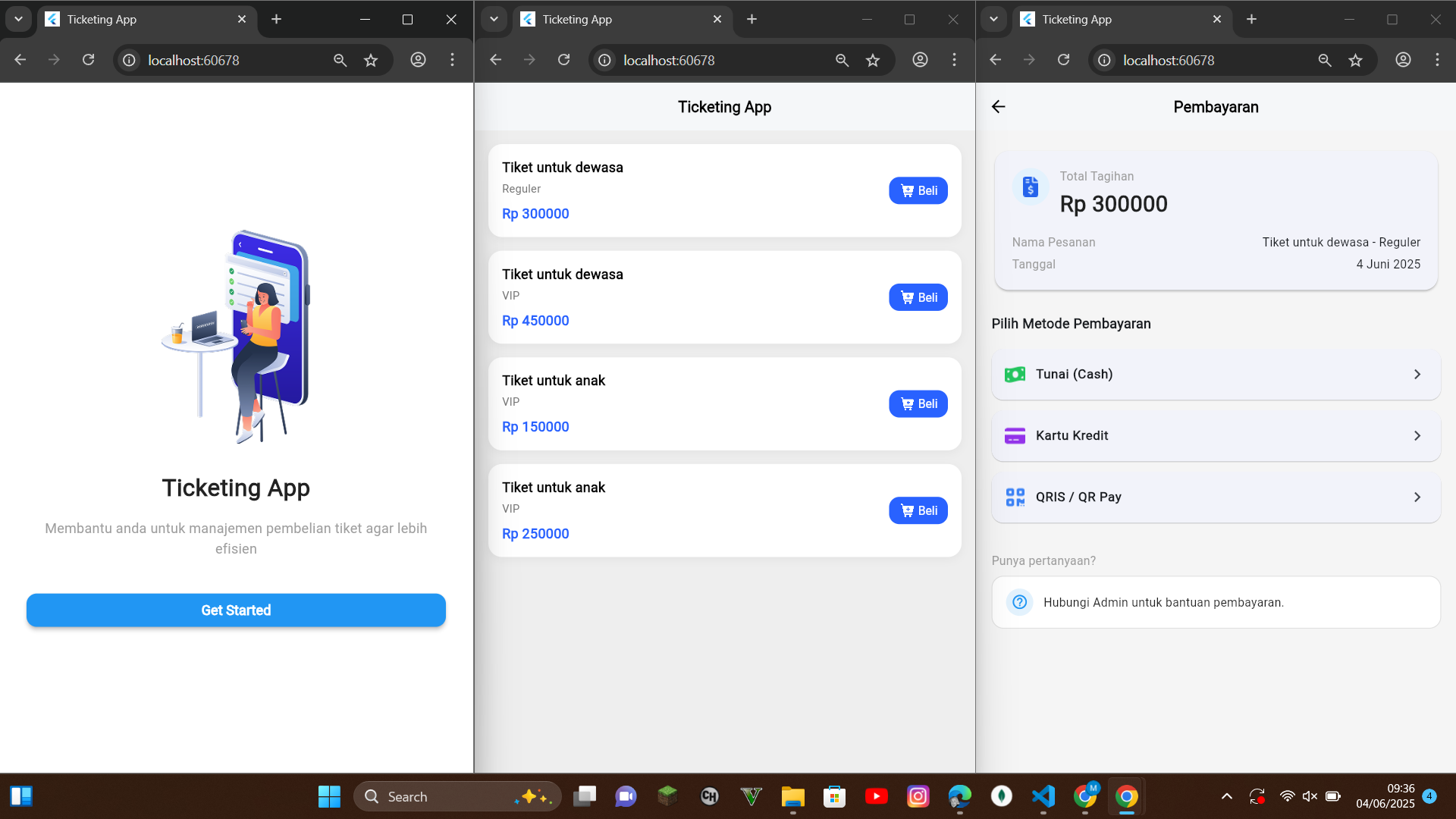Click the help question mark icon
The image size is (1456, 819).
1019,602
